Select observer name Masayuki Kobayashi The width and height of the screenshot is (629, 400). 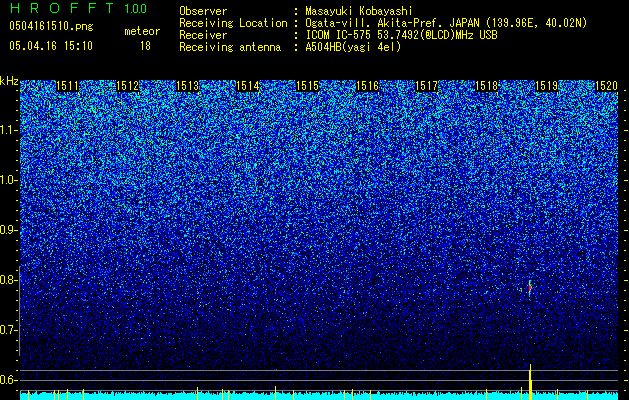[x=359, y=11]
